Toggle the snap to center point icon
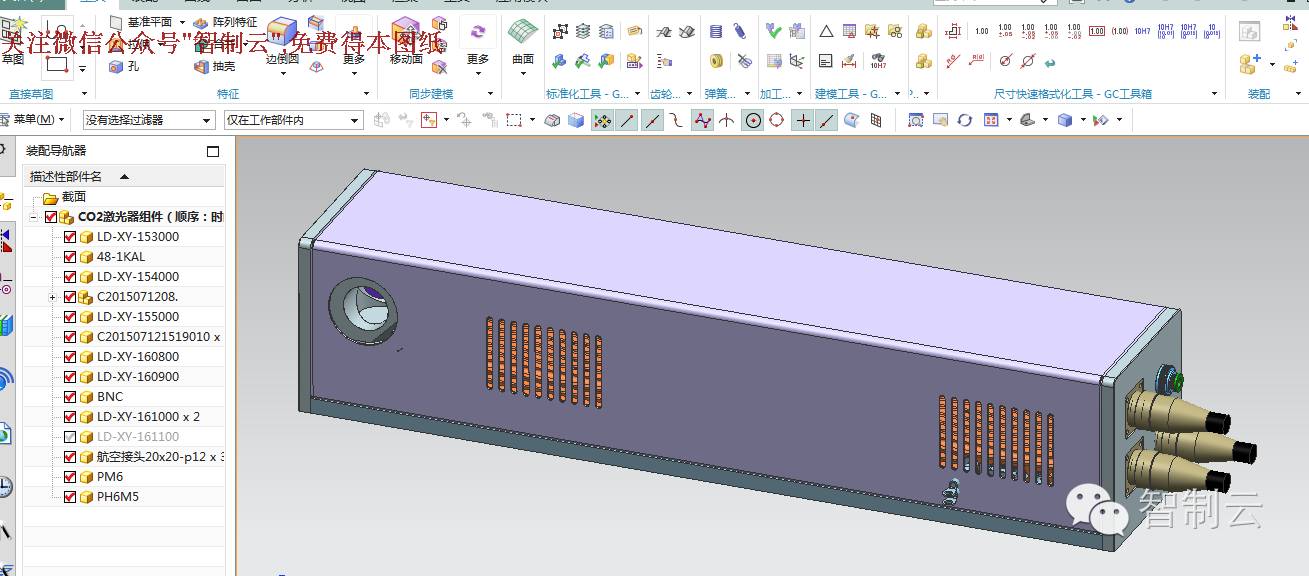This screenshot has height=576, width=1309. coord(752,120)
